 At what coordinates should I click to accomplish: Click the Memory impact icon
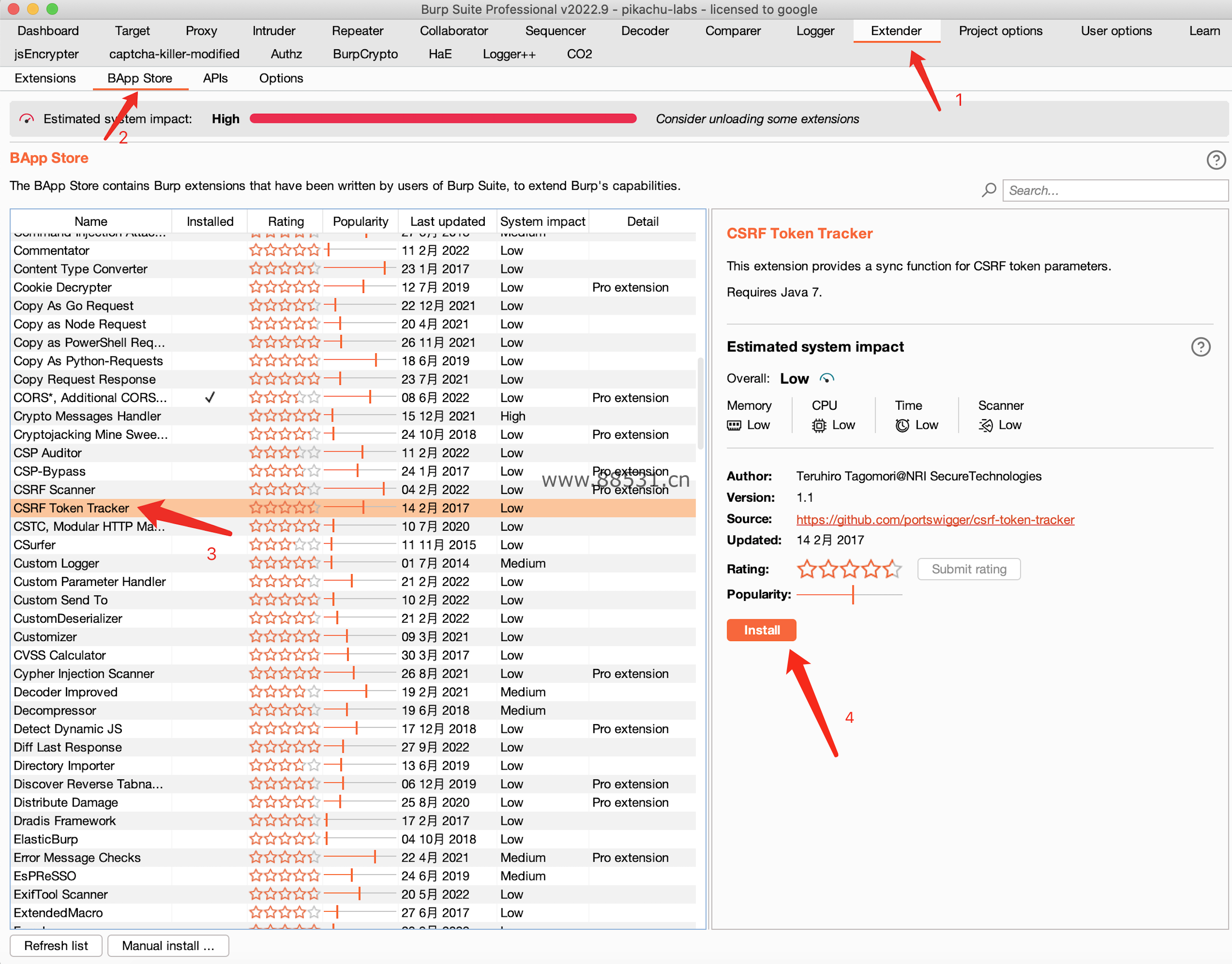pos(733,425)
